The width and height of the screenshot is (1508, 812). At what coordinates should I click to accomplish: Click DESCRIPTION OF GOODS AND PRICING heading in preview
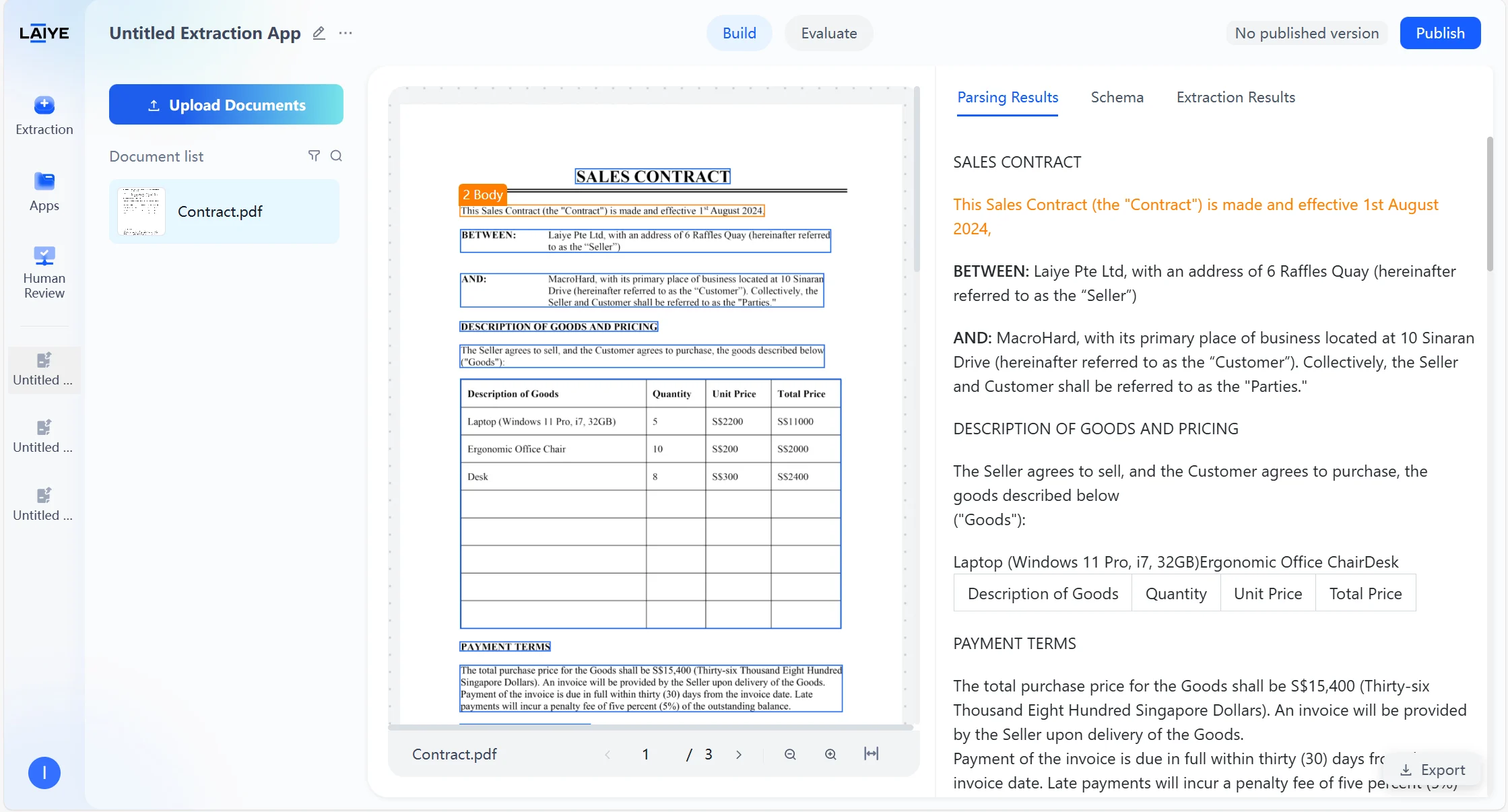(x=559, y=327)
